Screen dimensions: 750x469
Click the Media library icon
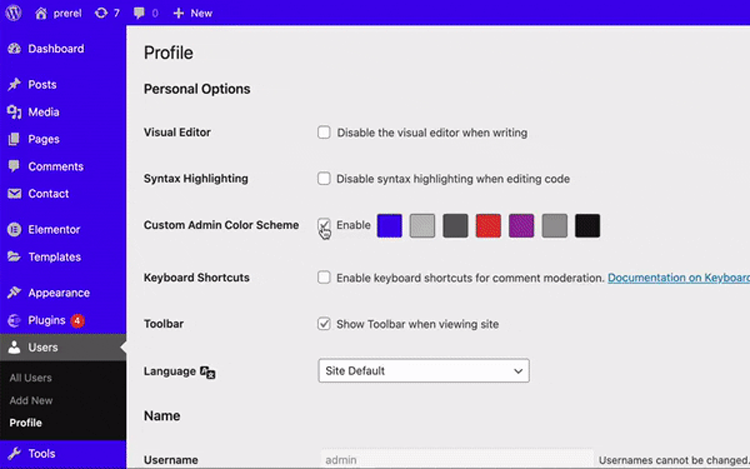coord(14,112)
